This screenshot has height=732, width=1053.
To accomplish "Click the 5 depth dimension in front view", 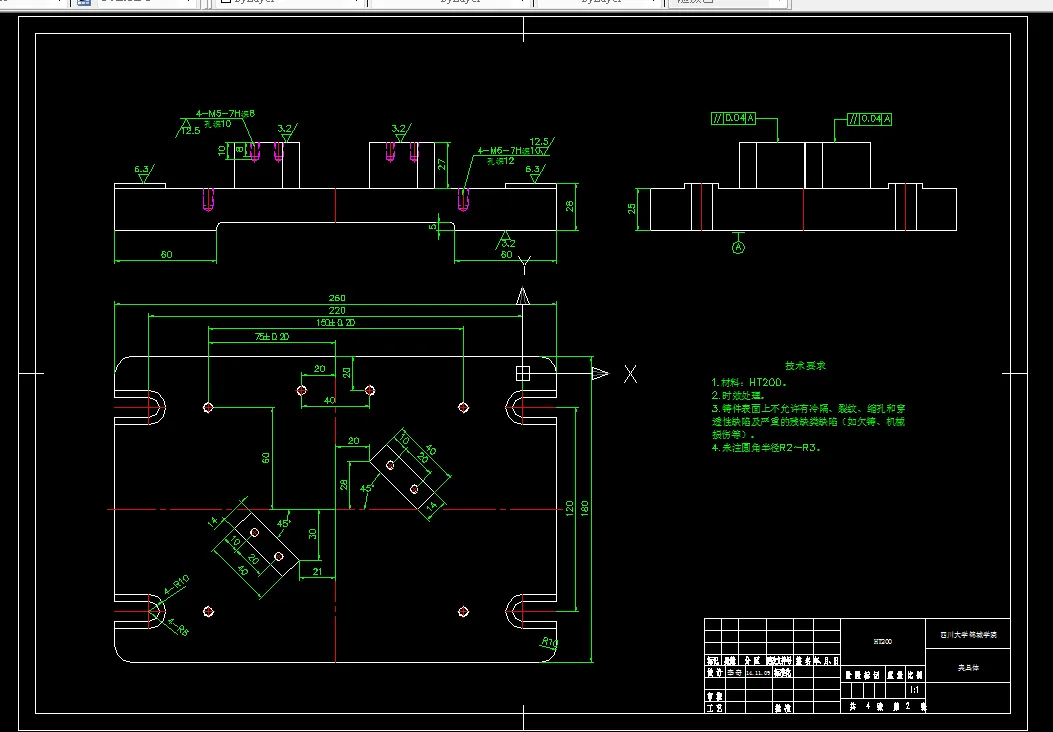I will coord(432,226).
